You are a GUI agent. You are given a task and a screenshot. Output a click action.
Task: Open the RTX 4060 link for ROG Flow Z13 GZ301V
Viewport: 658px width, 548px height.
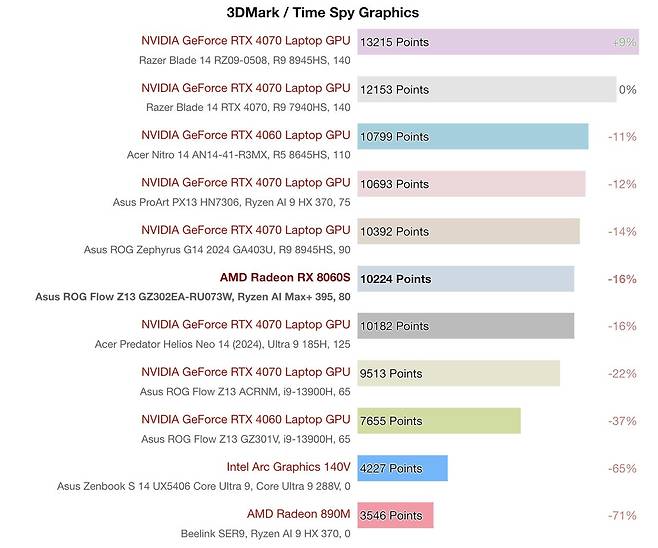(246, 420)
